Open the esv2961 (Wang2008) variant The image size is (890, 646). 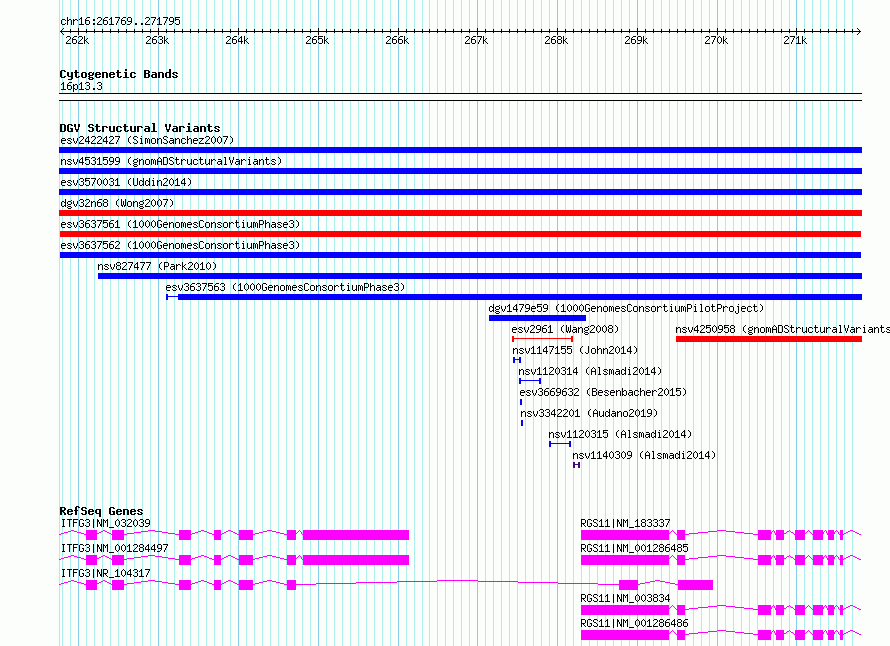pos(565,329)
